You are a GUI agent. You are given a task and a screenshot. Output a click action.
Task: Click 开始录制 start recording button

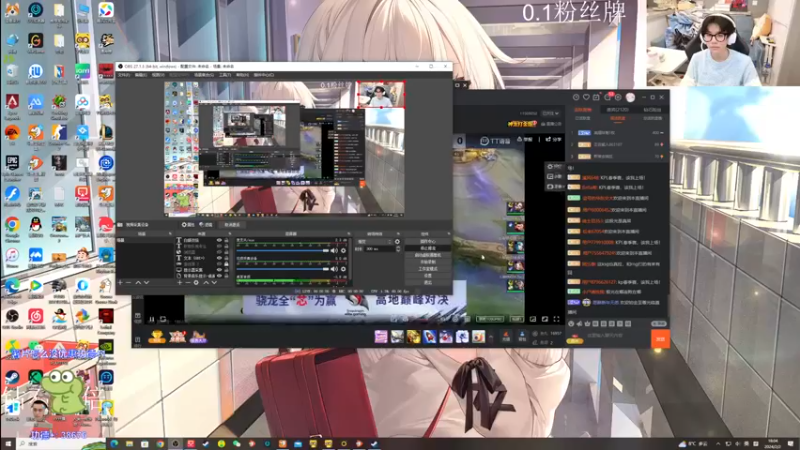point(428,262)
